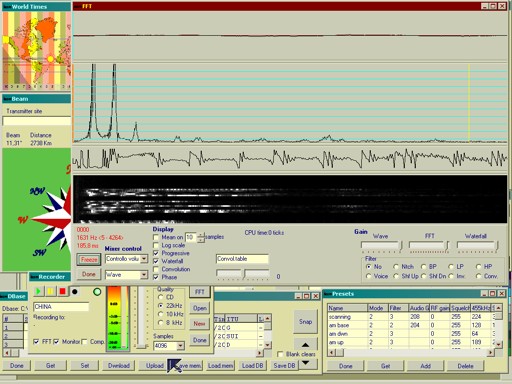Click the down arrow button beside Save DB
Viewport: 512px width, 384px height.
coord(305,363)
